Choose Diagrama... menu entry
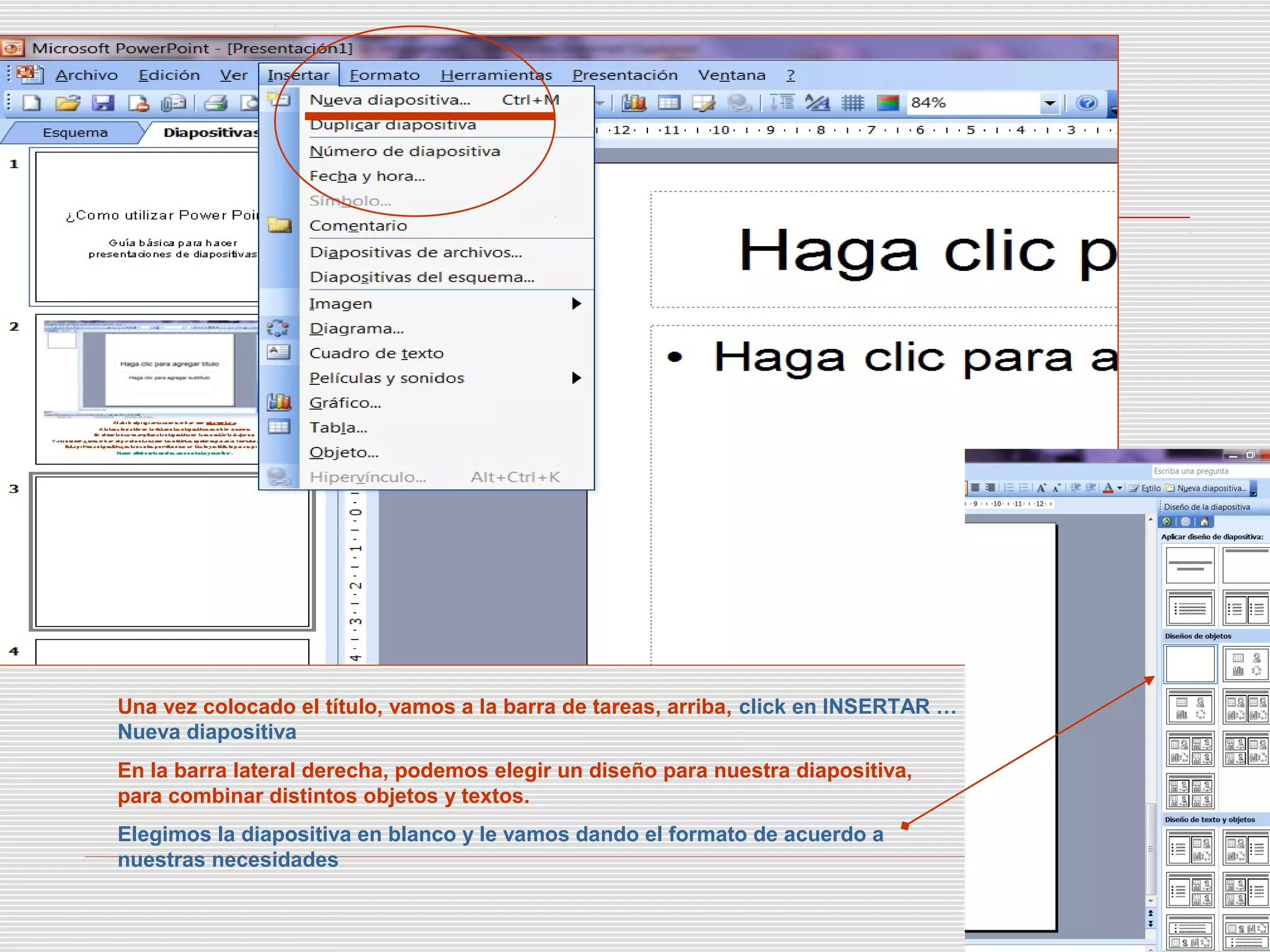This screenshot has height=952, width=1270. 428,328
